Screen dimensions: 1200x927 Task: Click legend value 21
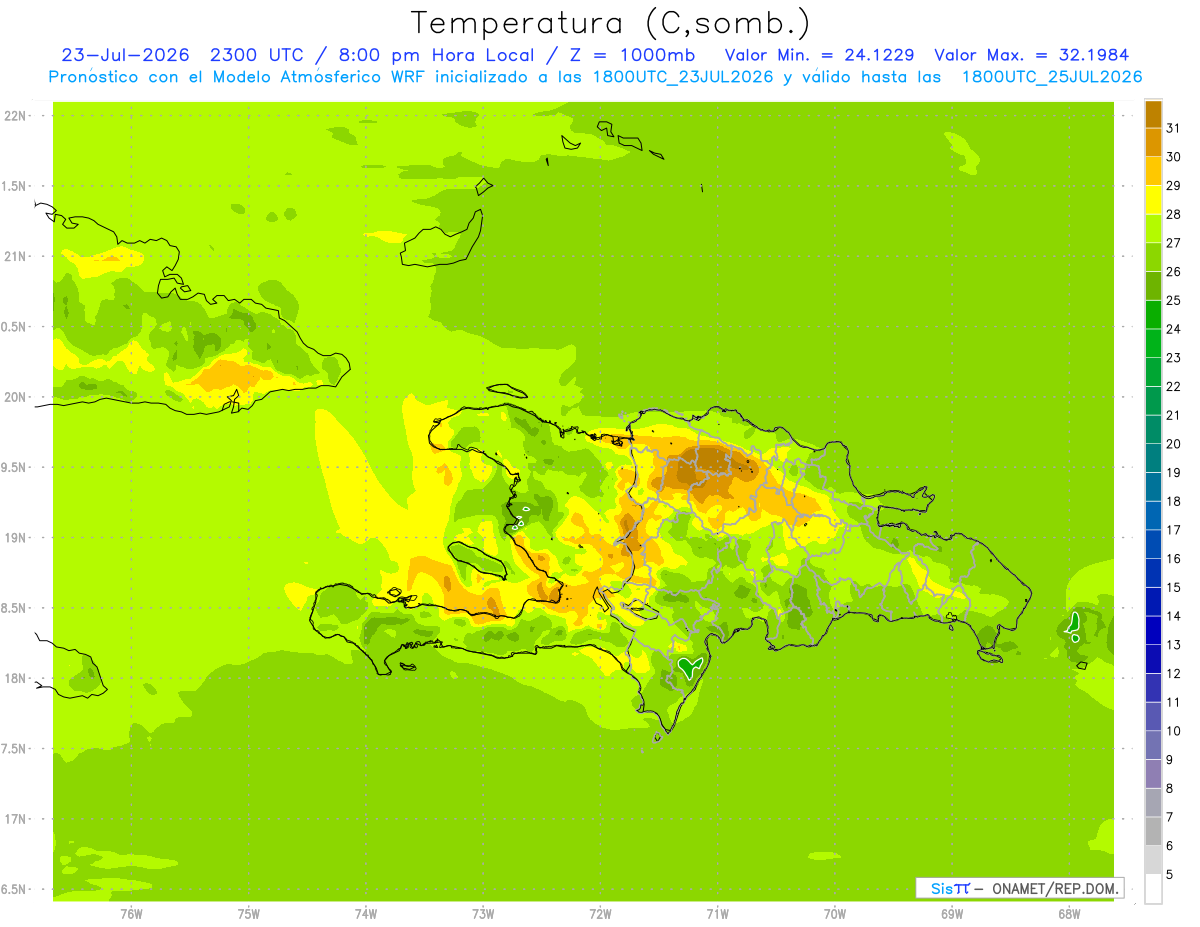(x=1173, y=415)
